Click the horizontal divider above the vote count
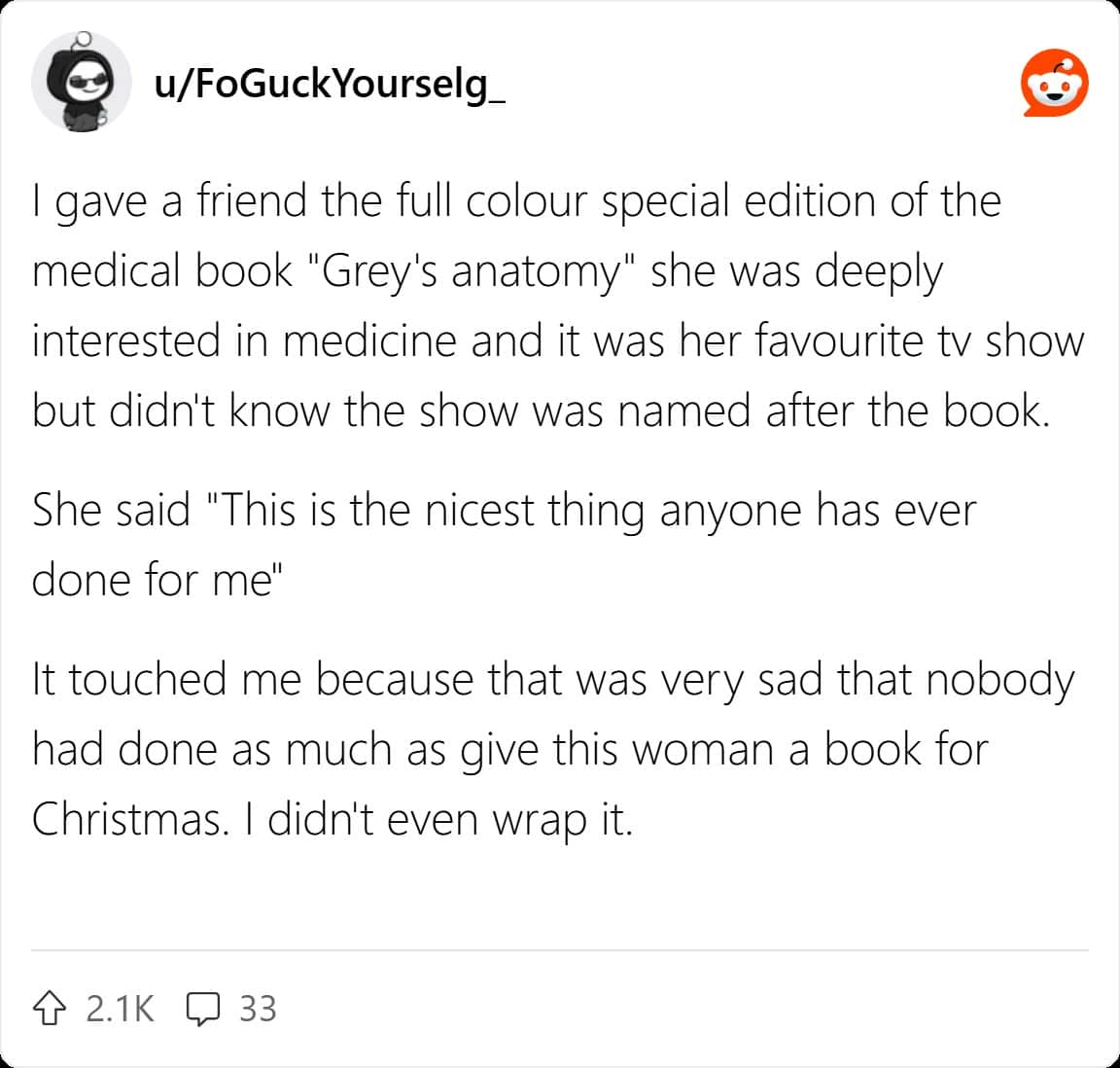1120x1068 pixels. coord(560,950)
